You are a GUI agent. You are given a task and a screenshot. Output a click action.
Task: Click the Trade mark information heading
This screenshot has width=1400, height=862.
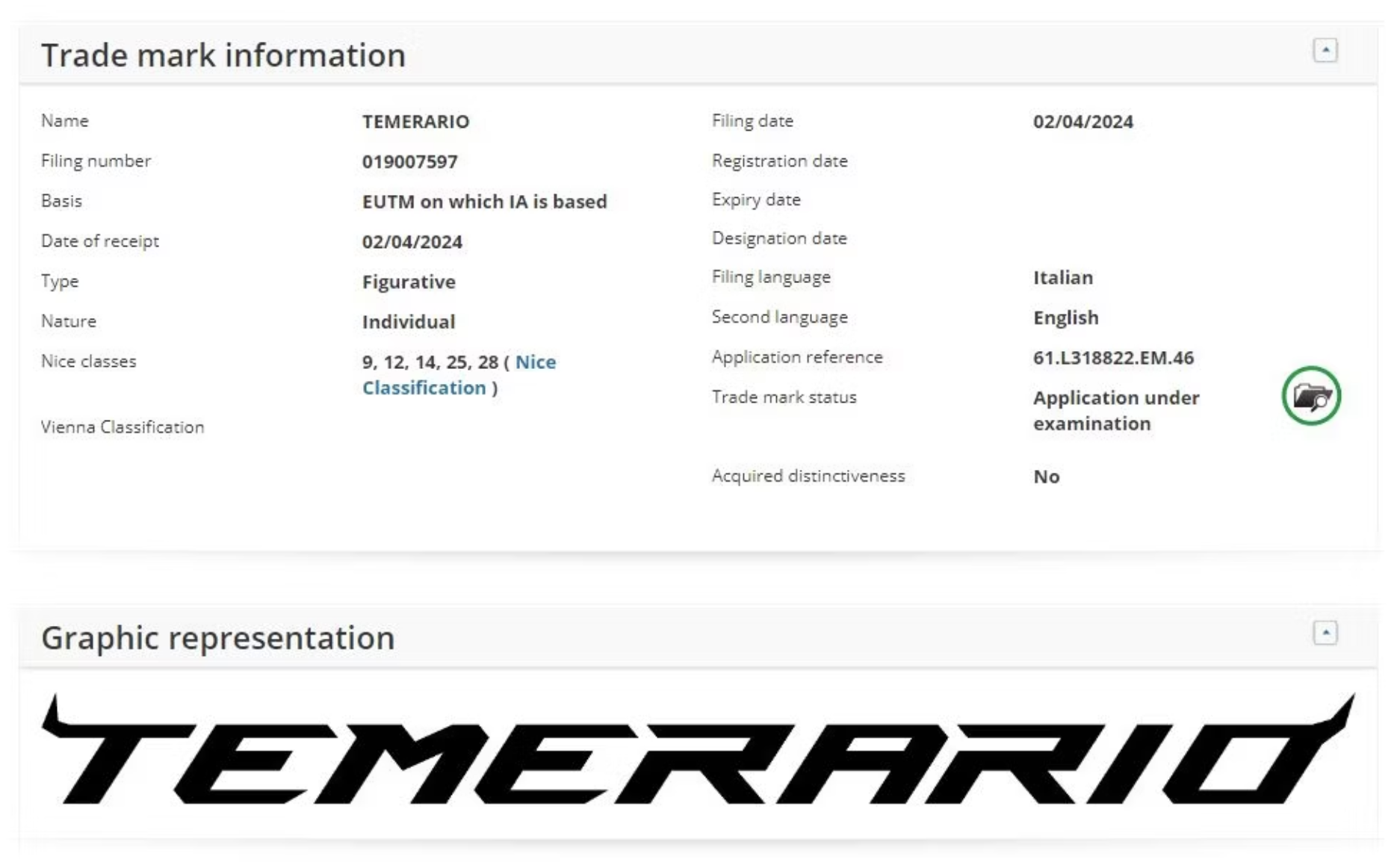[x=223, y=55]
